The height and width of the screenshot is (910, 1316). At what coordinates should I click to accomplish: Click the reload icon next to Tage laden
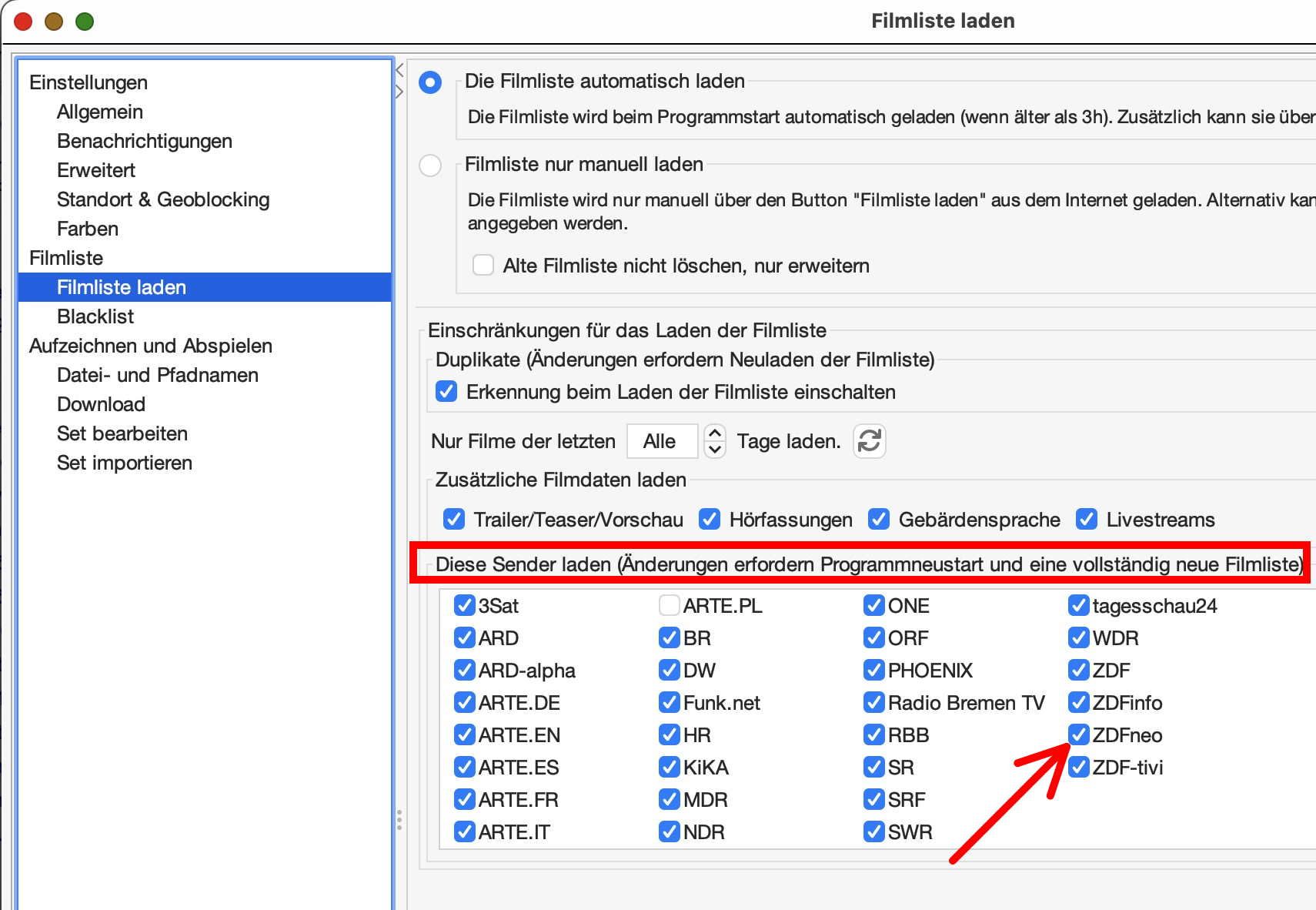pos(869,441)
